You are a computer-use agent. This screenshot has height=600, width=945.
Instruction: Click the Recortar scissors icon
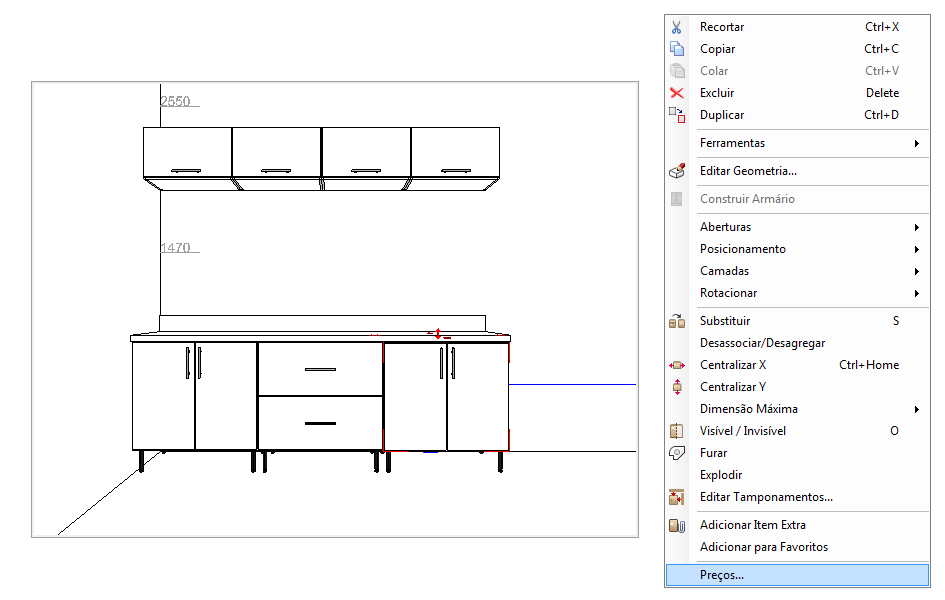(x=677, y=27)
